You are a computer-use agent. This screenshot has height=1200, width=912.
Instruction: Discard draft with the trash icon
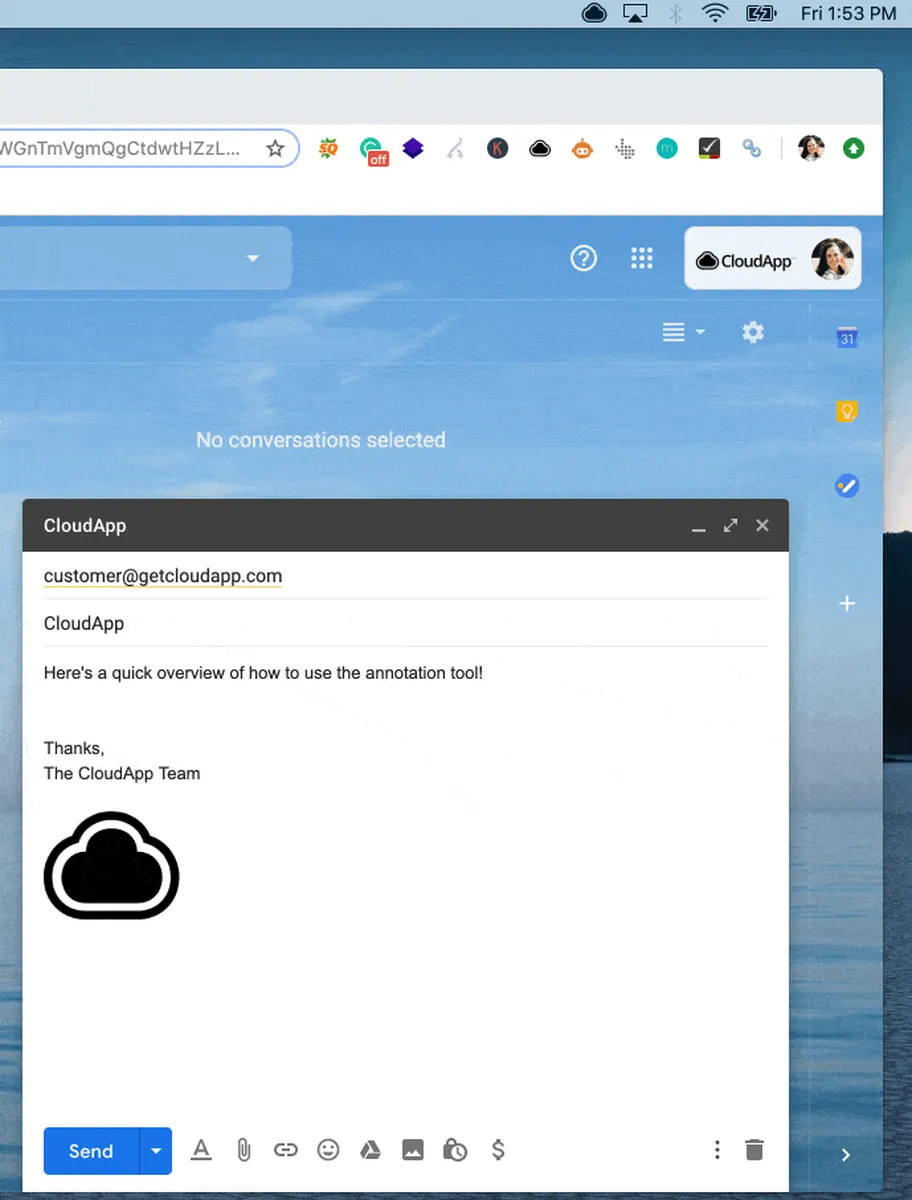click(x=755, y=1150)
